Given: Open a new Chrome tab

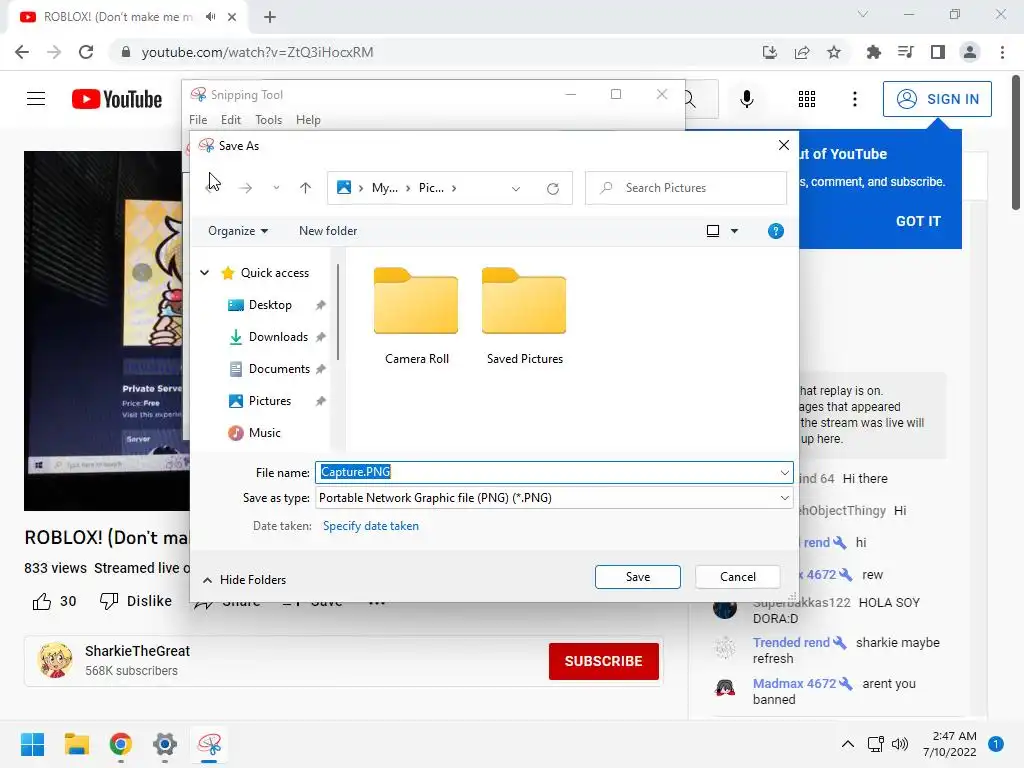Looking at the screenshot, I should tap(270, 17).
